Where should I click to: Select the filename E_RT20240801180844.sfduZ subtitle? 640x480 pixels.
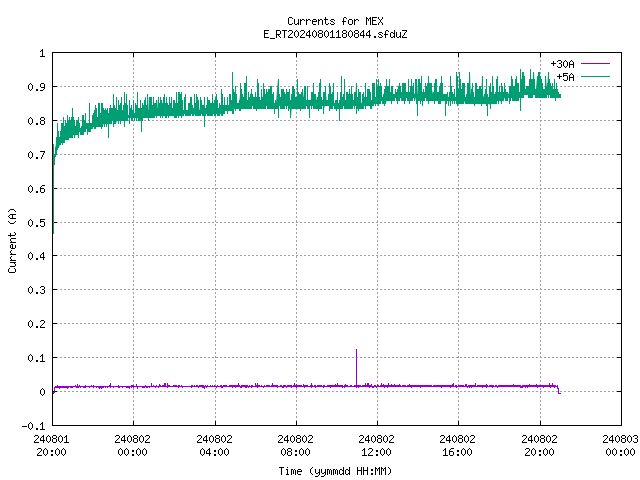pos(335,34)
